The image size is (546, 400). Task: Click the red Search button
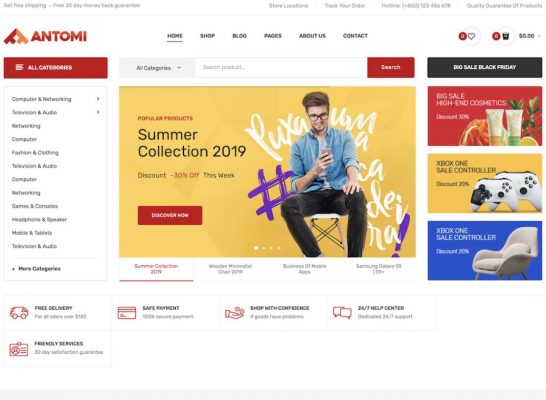[x=391, y=67]
